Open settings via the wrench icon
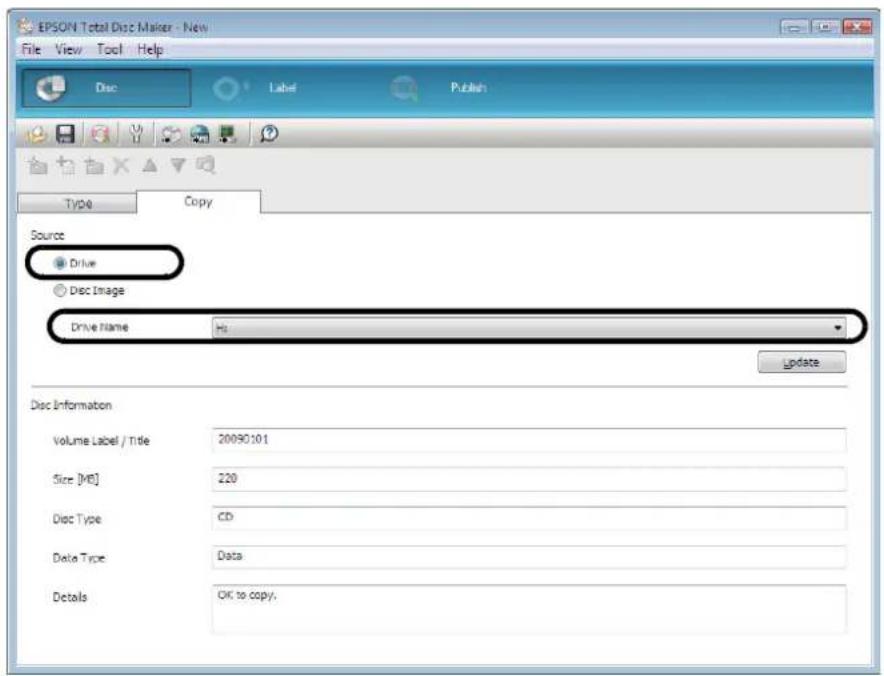The width and height of the screenshot is (884, 676). (136, 134)
